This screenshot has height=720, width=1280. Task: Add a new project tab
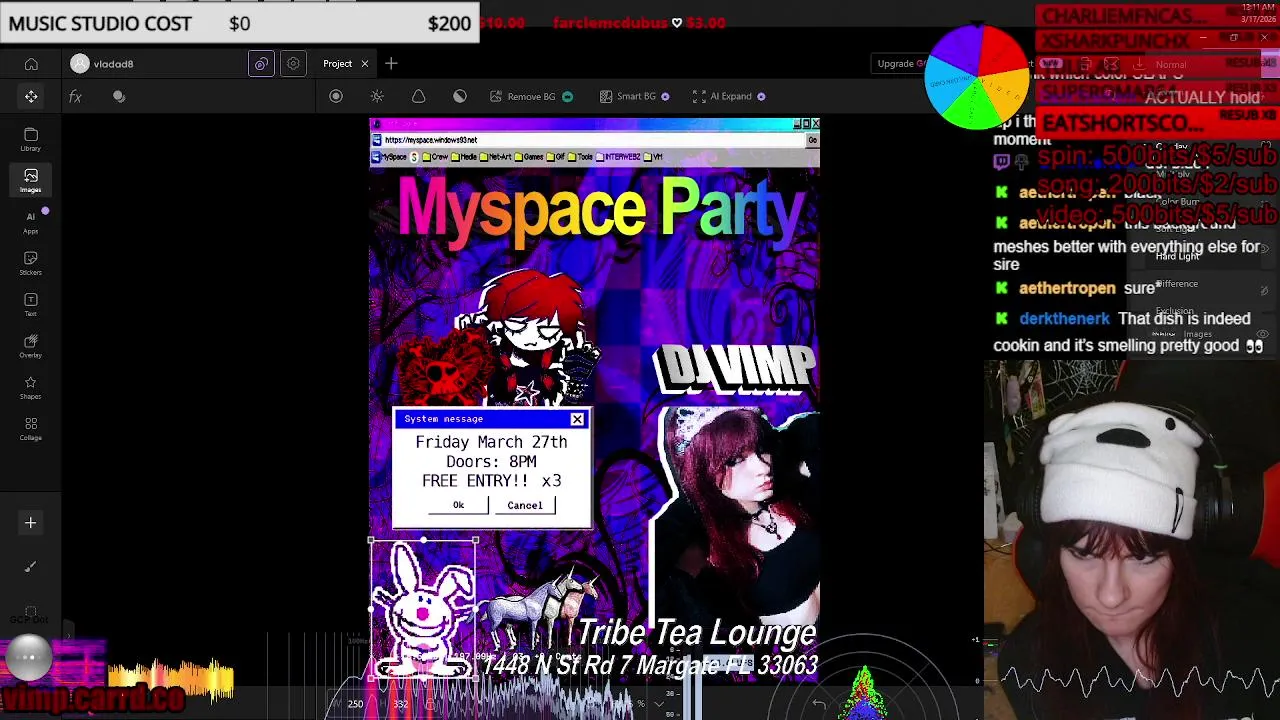pos(391,64)
